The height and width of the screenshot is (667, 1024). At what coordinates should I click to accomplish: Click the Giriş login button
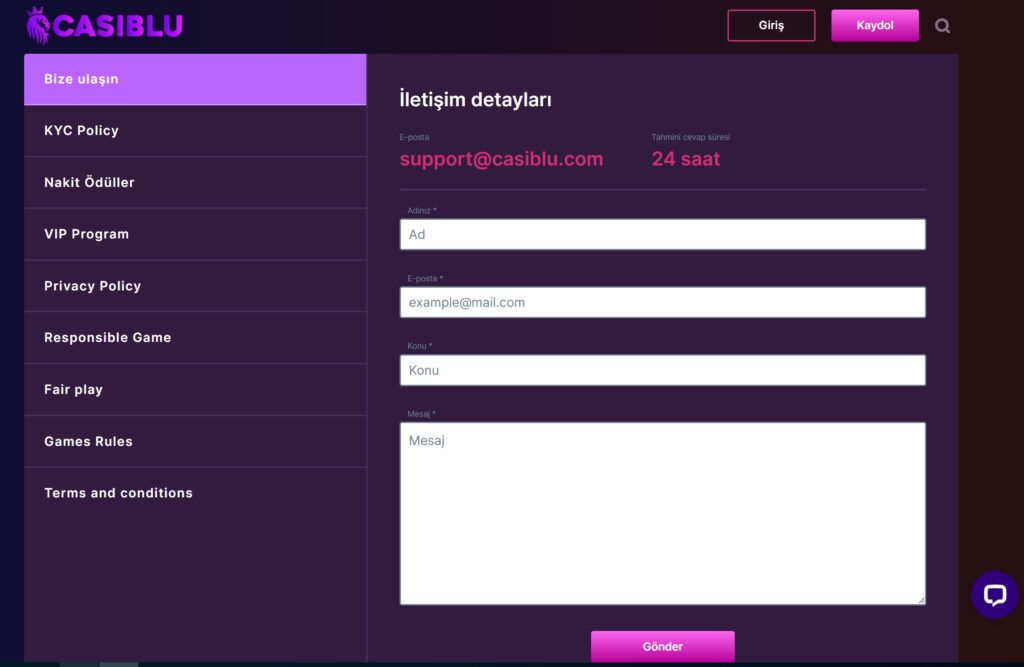click(771, 26)
